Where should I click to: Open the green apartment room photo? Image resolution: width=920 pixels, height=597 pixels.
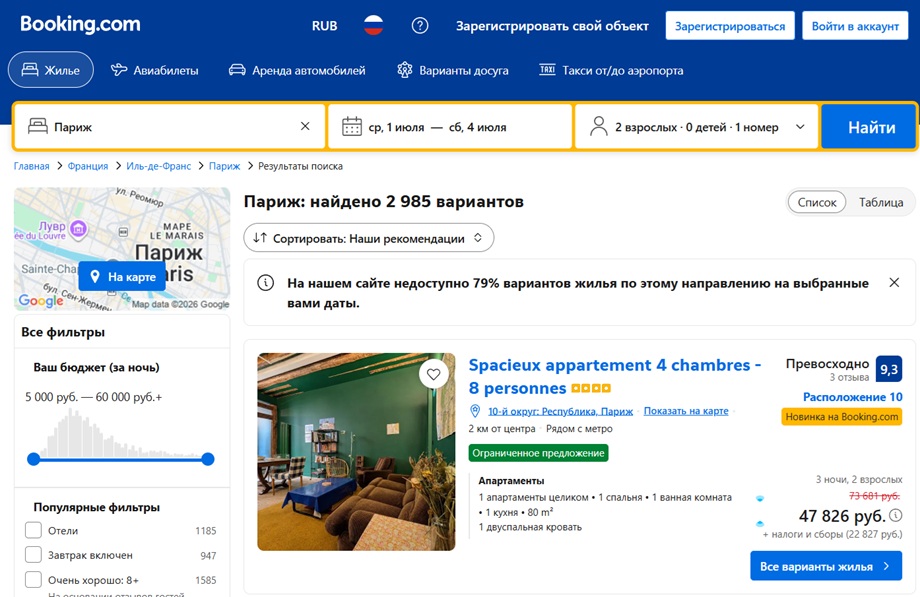[x=356, y=451]
